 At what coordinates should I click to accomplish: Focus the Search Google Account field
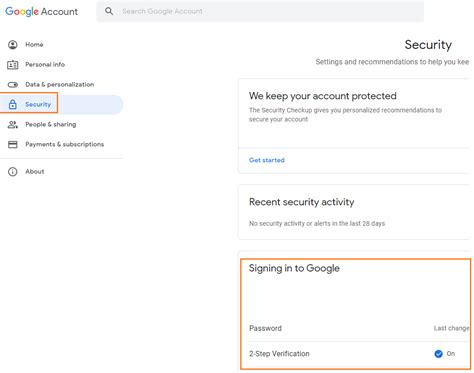[x=260, y=11]
